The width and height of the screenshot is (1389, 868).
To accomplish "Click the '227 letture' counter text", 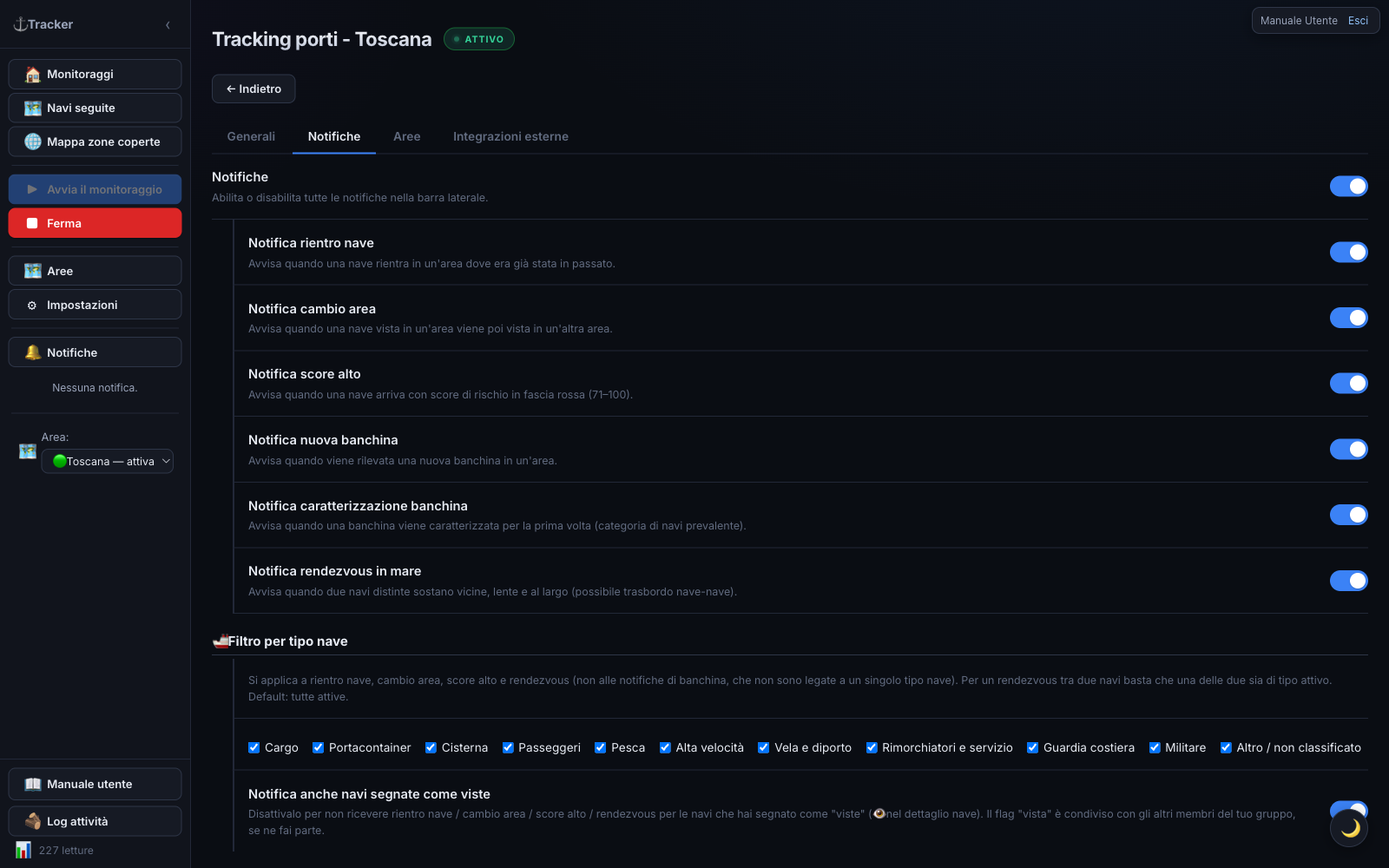I will [66, 851].
